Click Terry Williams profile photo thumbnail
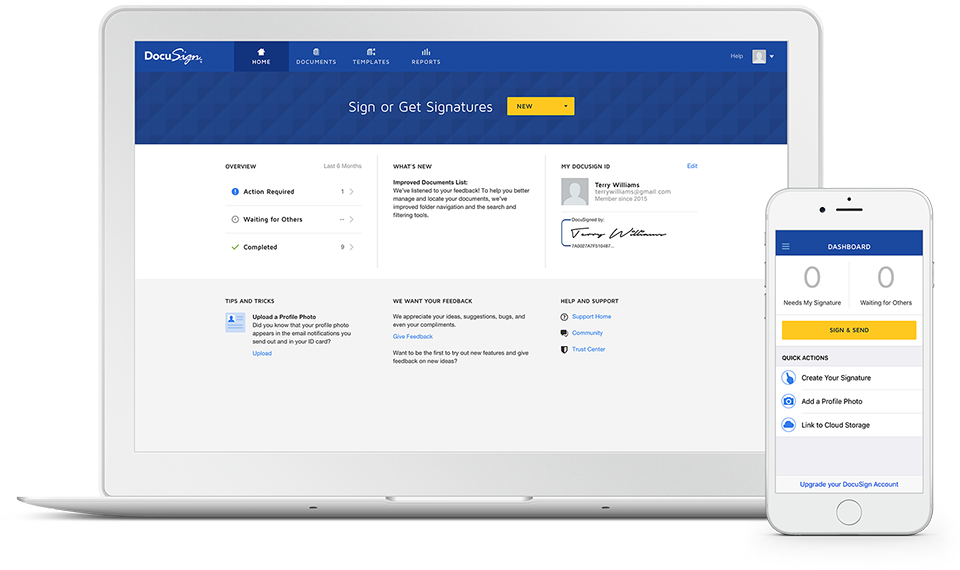The image size is (960, 570). click(x=575, y=191)
